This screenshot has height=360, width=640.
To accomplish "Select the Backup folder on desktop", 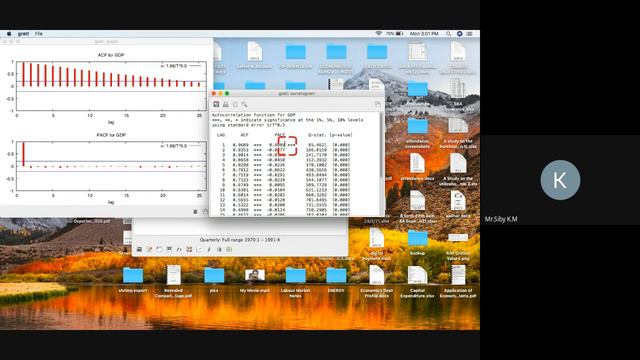I will coord(417,238).
